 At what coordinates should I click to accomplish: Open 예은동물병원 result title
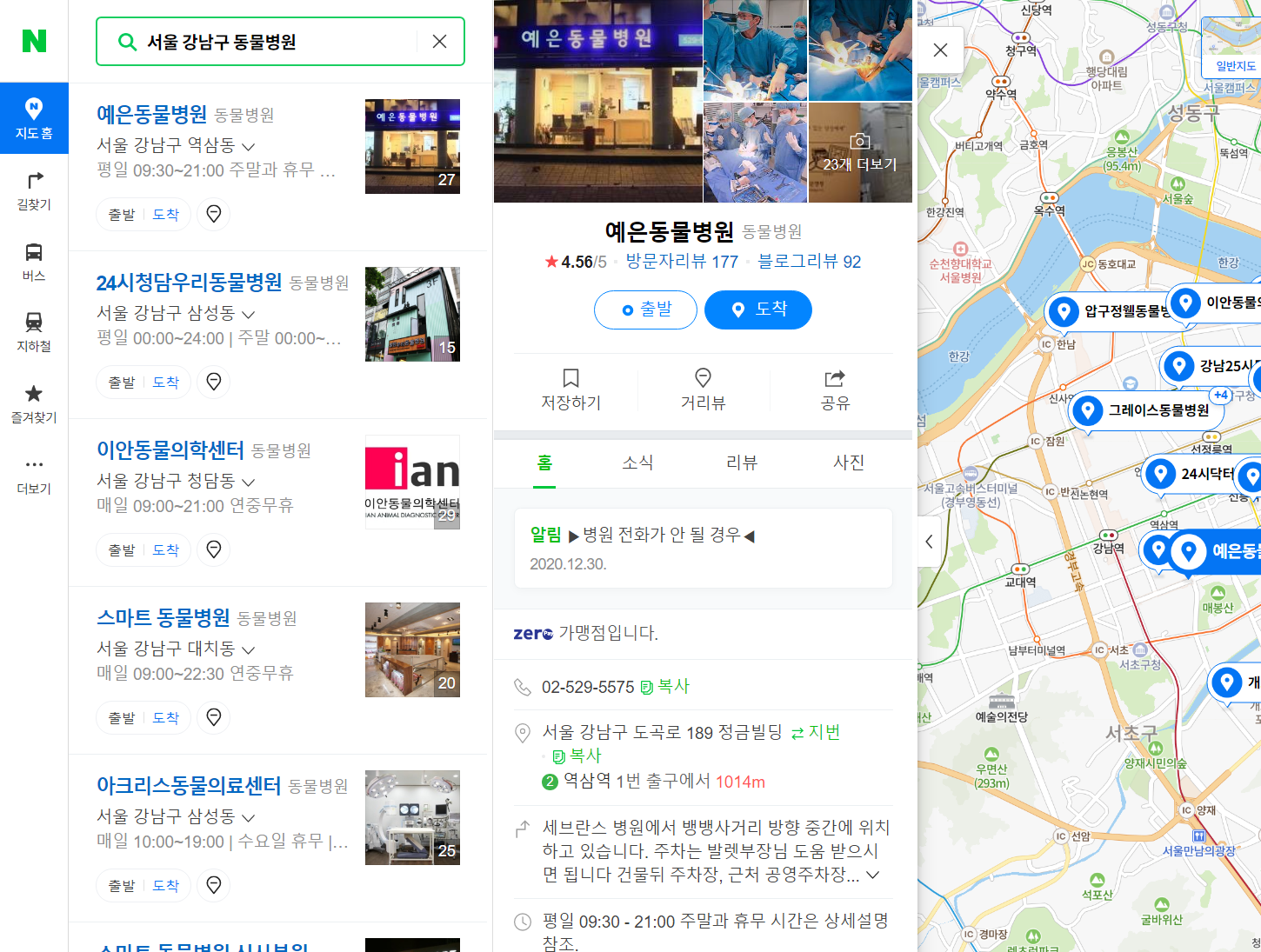coord(152,114)
